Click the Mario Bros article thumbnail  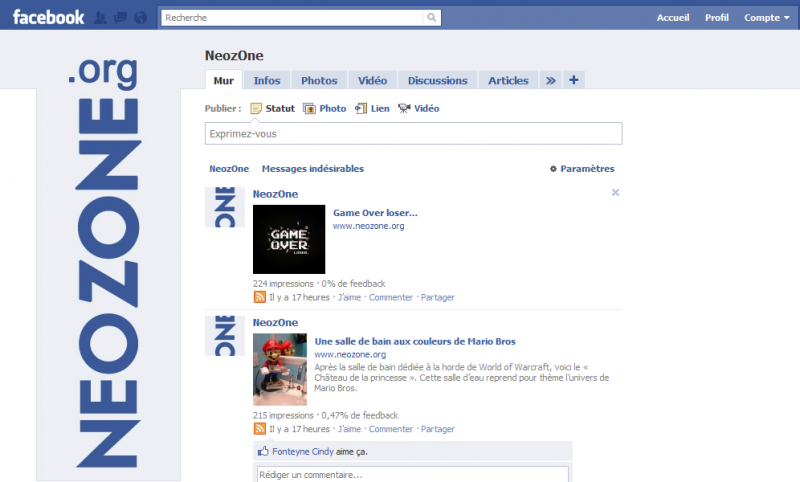tap(280, 369)
